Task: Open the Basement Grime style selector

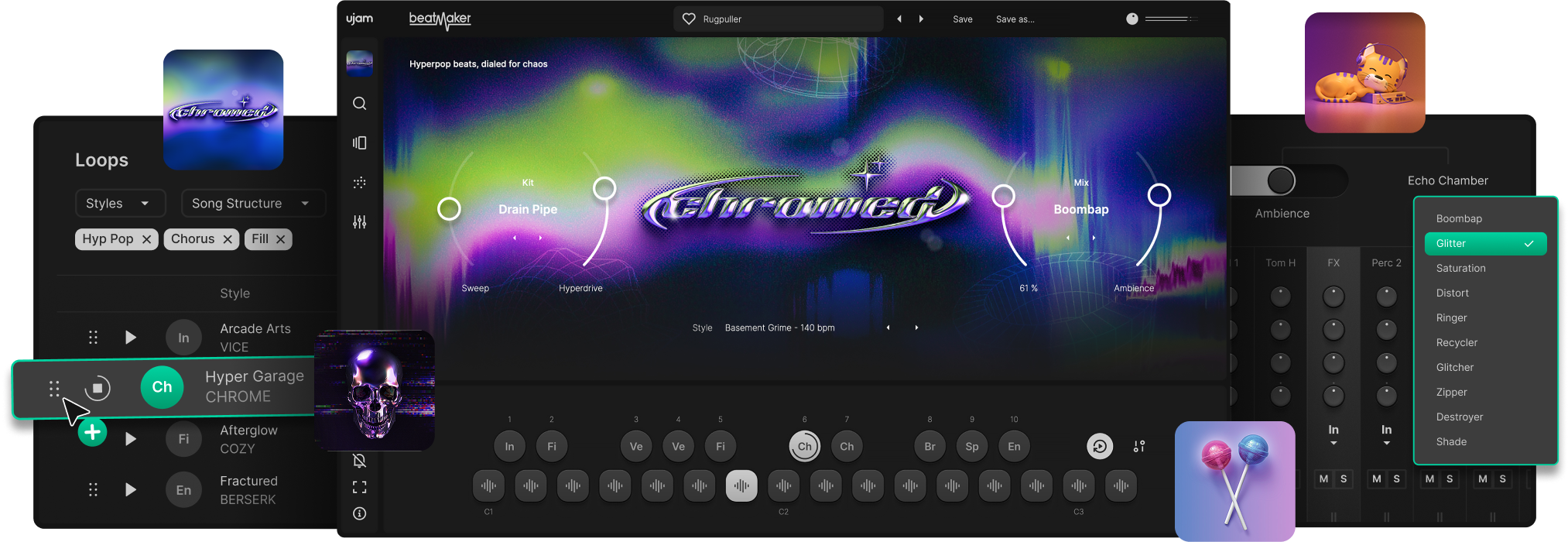Action: pos(780,328)
